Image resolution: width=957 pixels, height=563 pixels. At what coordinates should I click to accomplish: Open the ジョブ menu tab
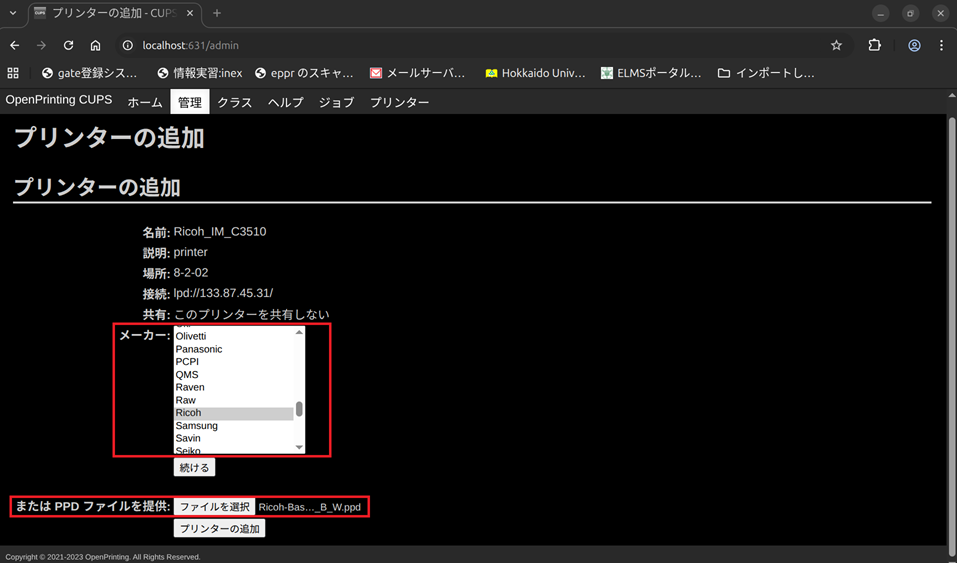pyautogui.click(x=336, y=102)
